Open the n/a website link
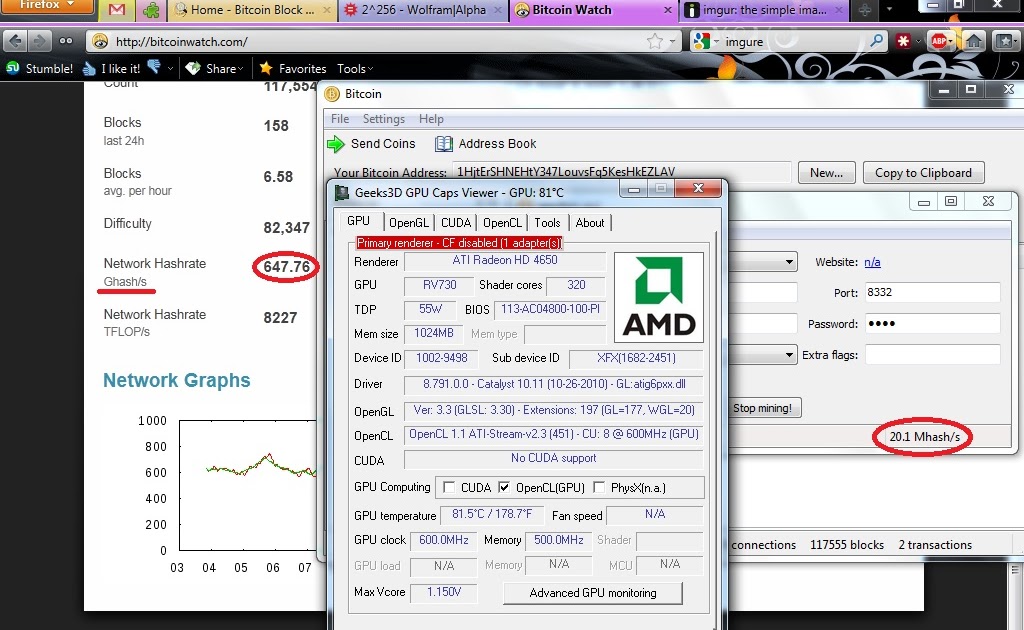1024x630 pixels. click(x=872, y=262)
